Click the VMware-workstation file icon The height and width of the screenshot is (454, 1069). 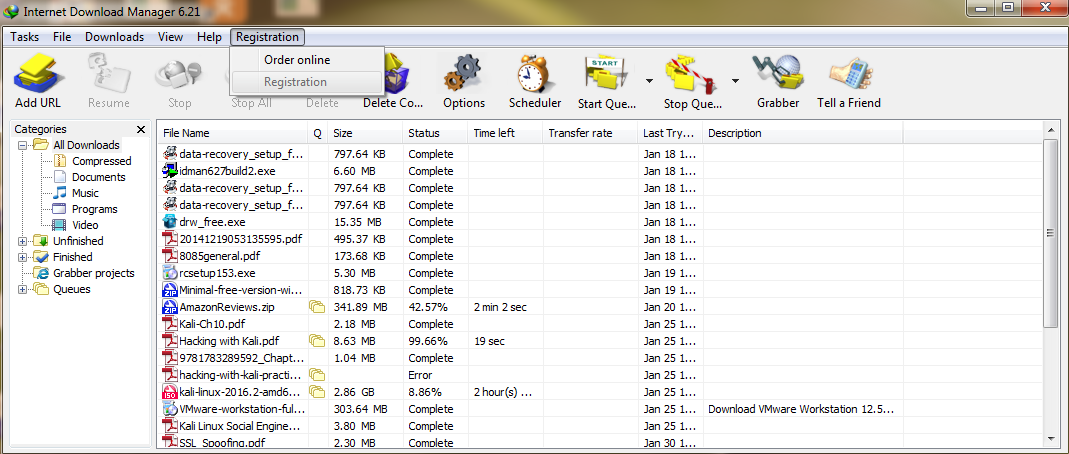pyautogui.click(x=170, y=410)
